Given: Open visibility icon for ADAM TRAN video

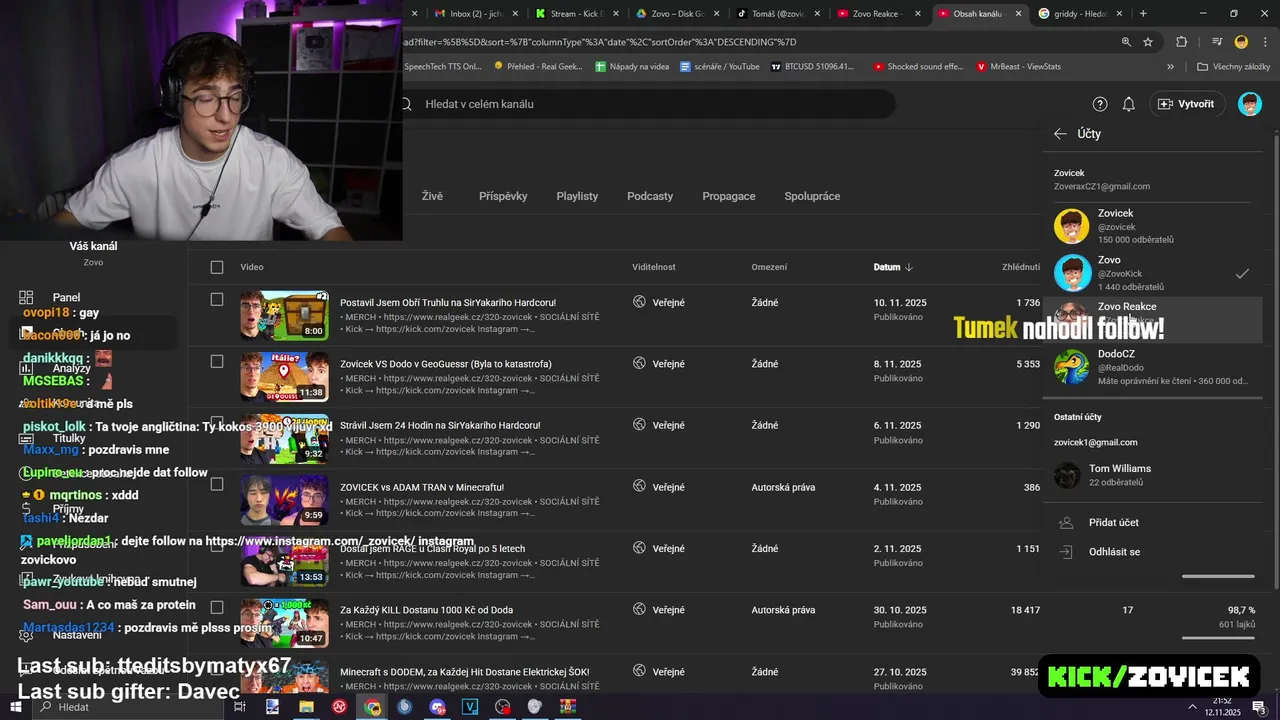Looking at the screenshot, I should coord(640,486).
